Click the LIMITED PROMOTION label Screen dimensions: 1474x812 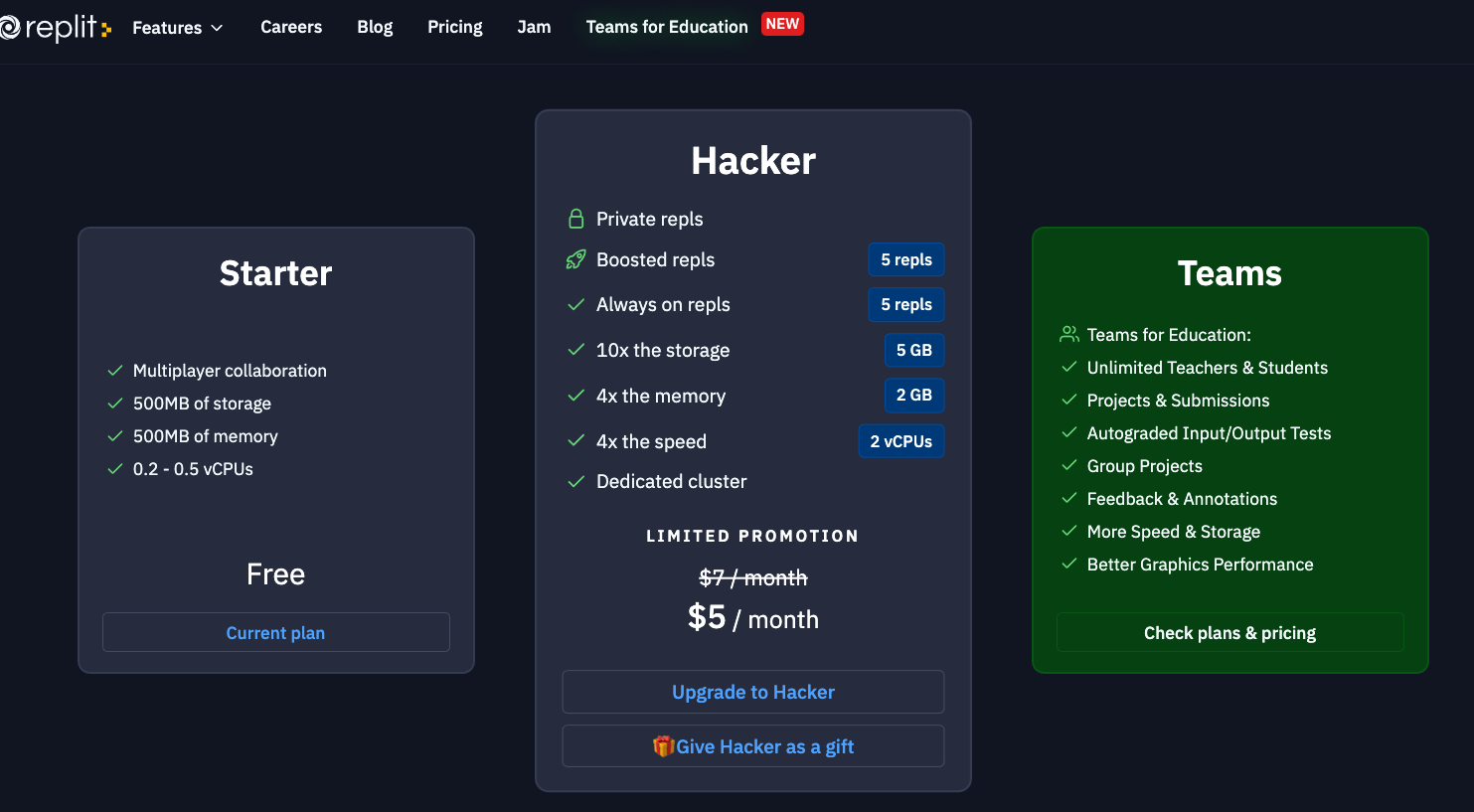tap(752, 536)
